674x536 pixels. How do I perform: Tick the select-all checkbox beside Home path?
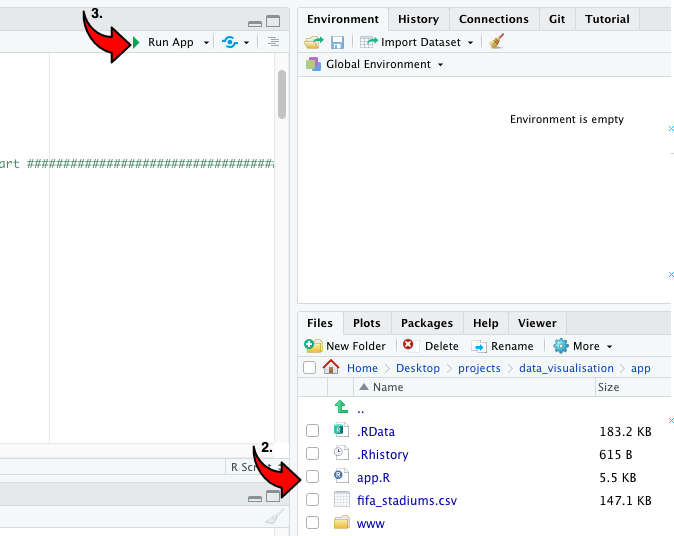(309, 368)
